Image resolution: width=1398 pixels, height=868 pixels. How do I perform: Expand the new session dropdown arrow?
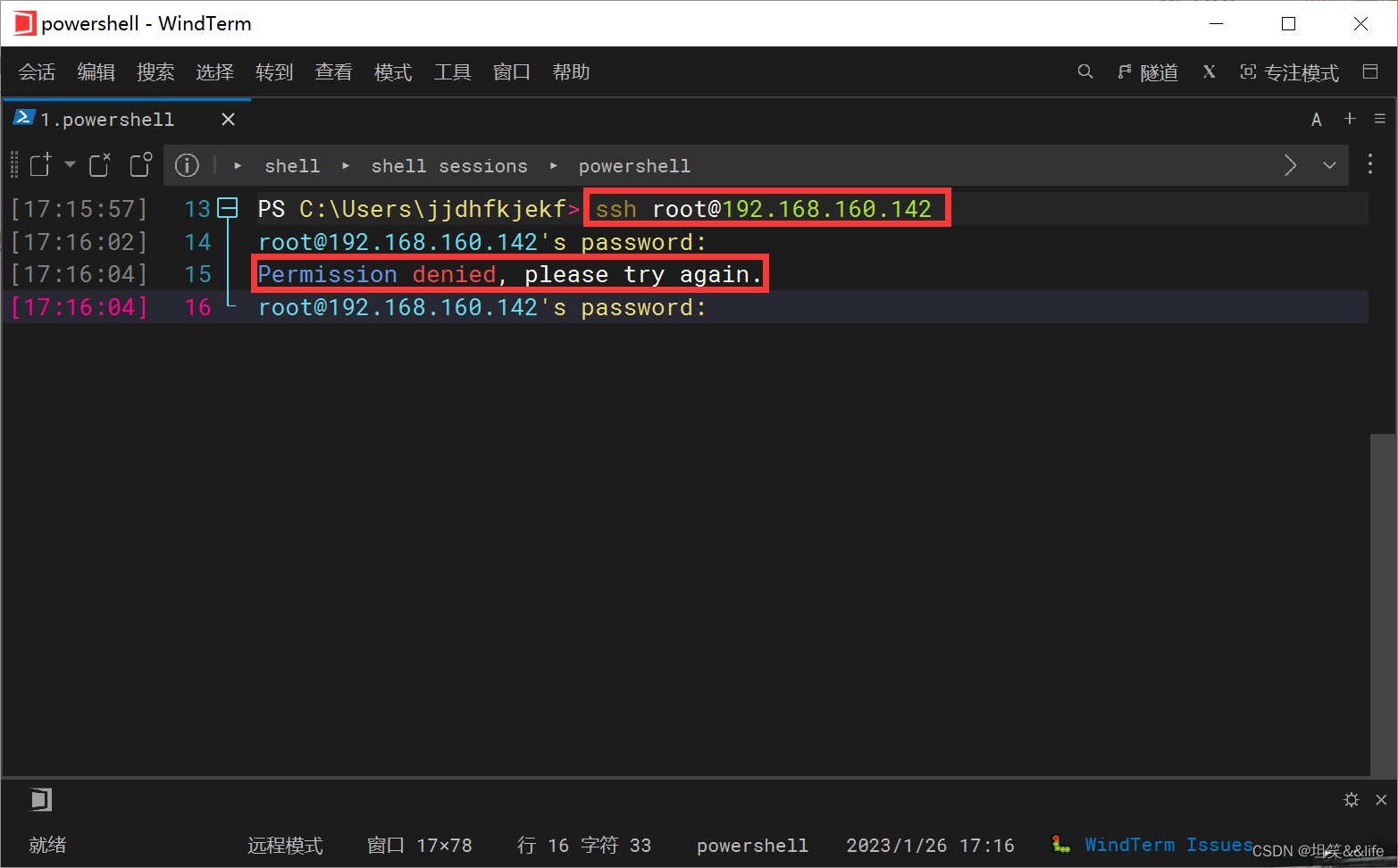click(x=70, y=164)
